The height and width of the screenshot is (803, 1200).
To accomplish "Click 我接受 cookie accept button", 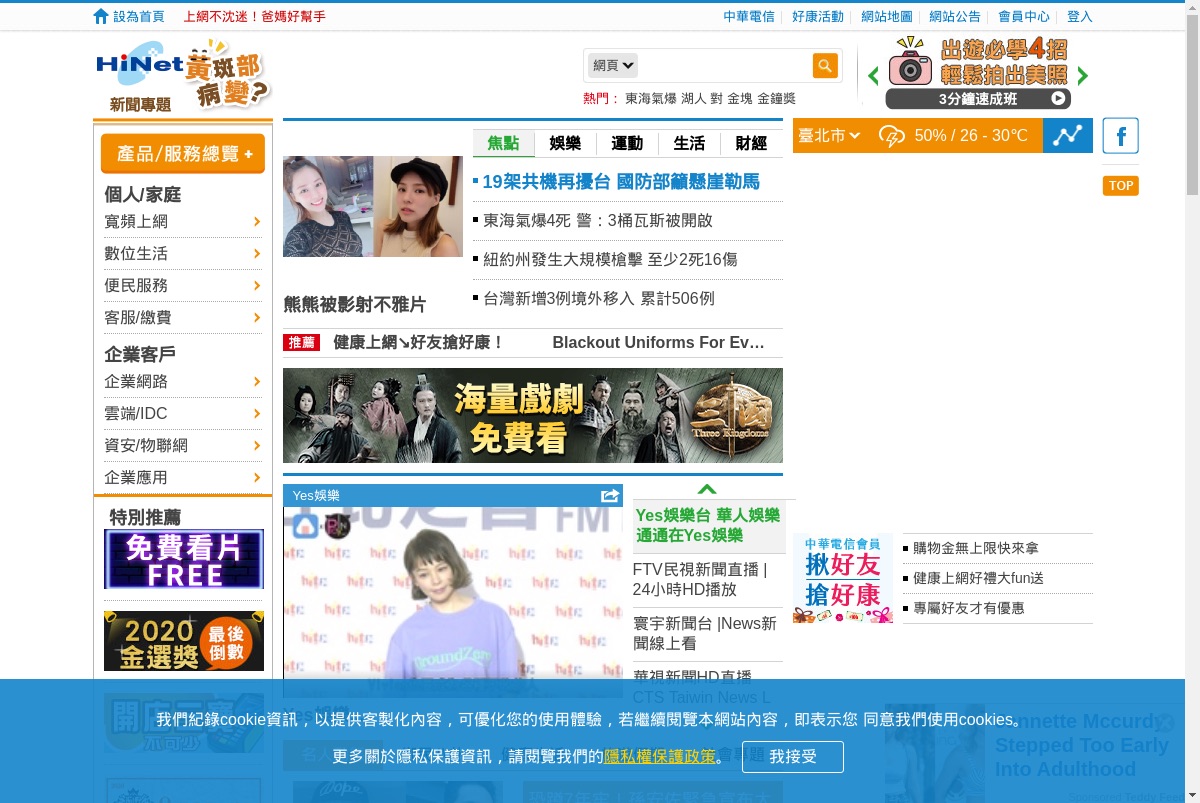I will [x=793, y=757].
